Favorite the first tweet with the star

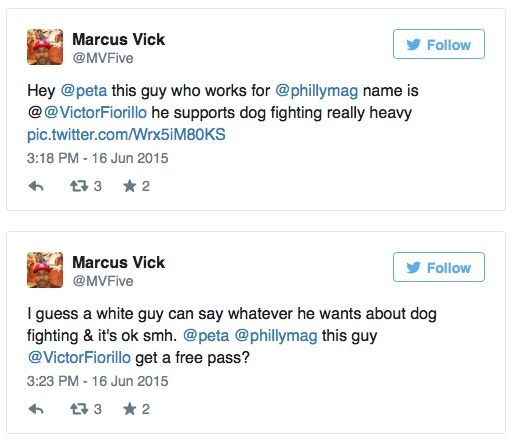coord(129,186)
